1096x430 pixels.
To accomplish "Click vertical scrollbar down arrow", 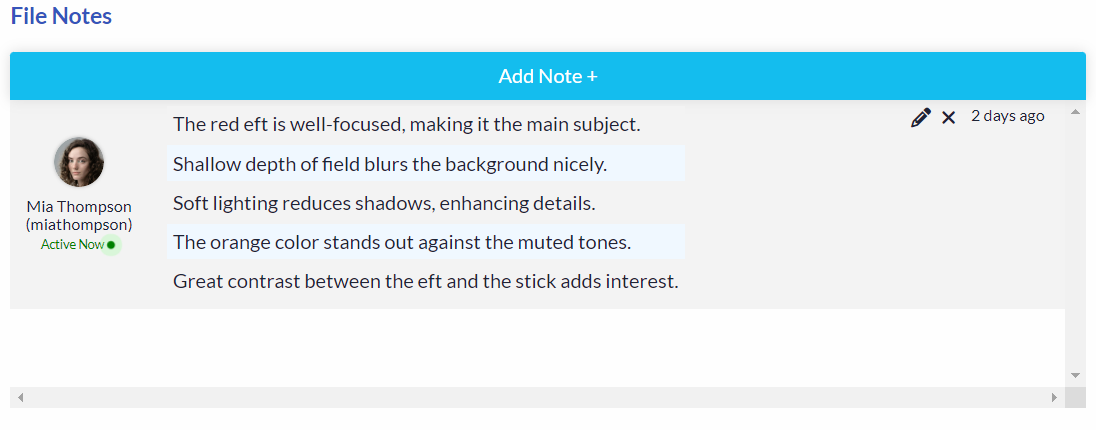I will (x=1075, y=376).
